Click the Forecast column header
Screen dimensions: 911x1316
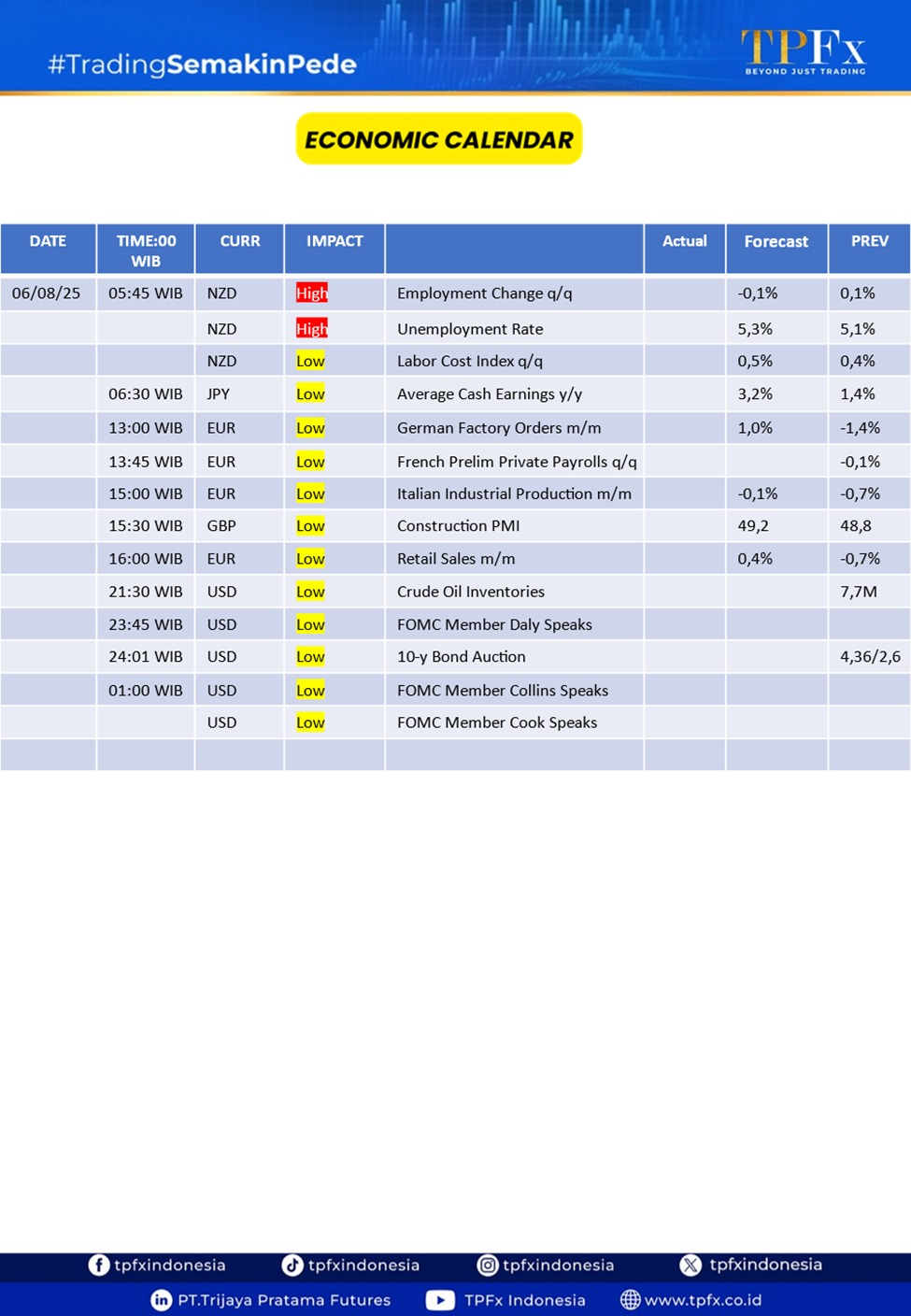point(776,249)
